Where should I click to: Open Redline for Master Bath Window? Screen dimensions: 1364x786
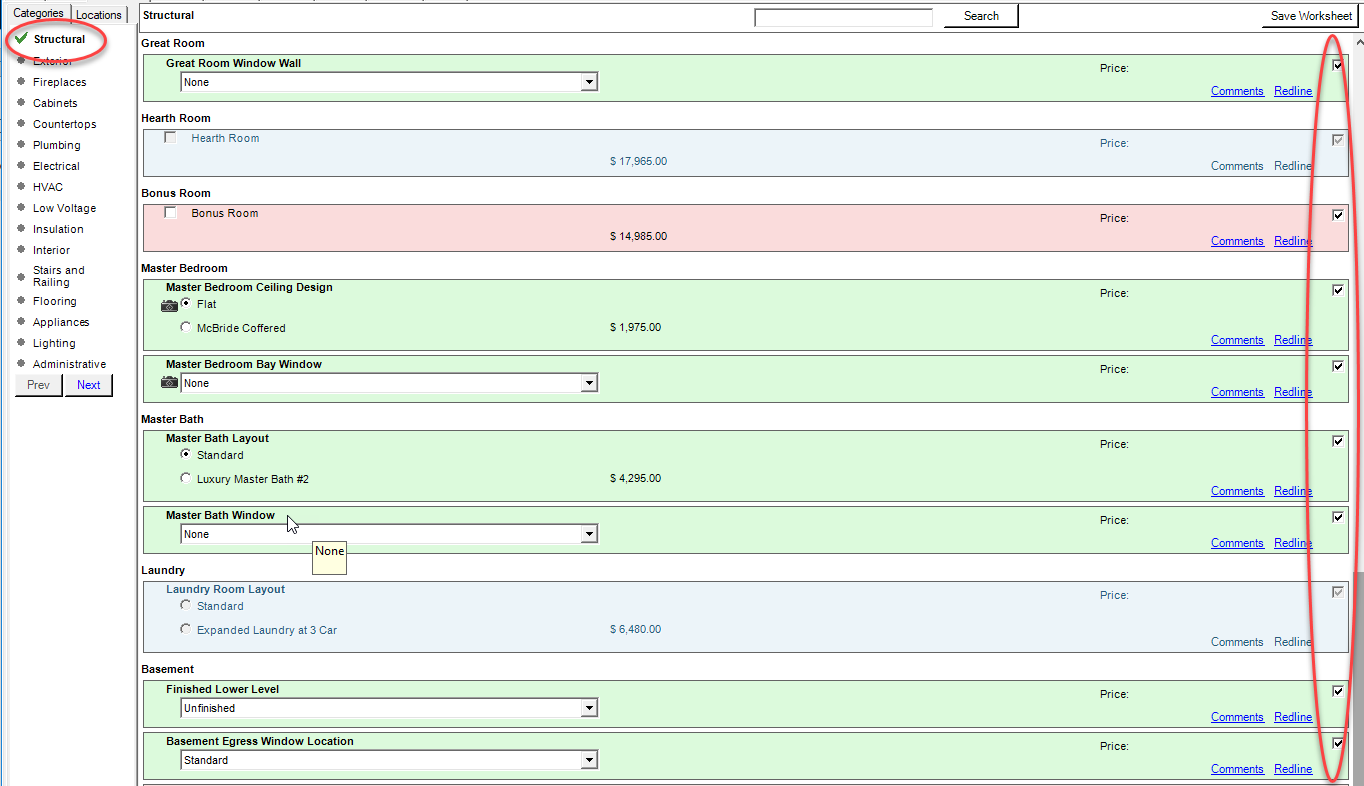[x=1293, y=543]
